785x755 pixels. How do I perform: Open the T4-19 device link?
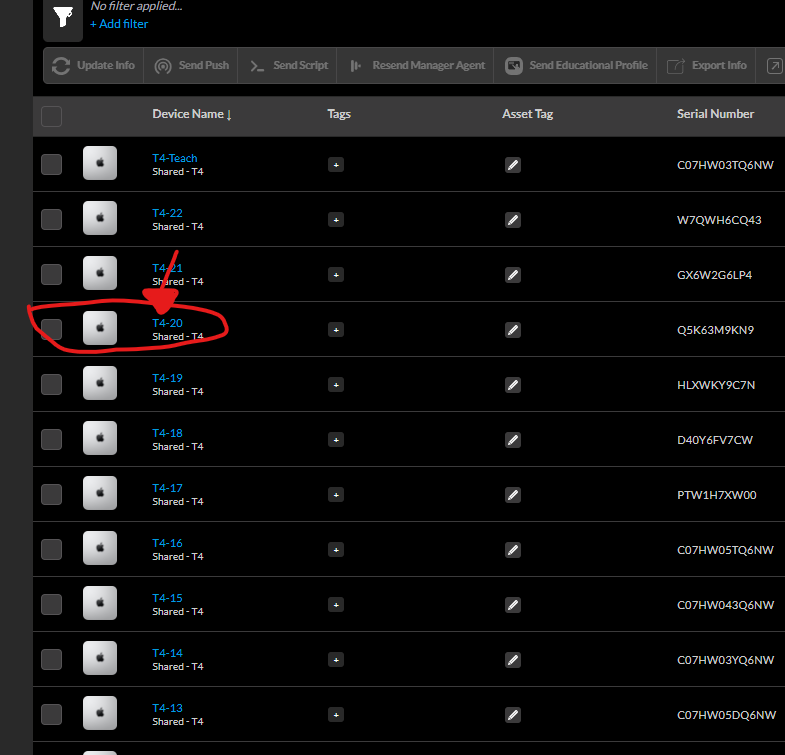(167, 379)
